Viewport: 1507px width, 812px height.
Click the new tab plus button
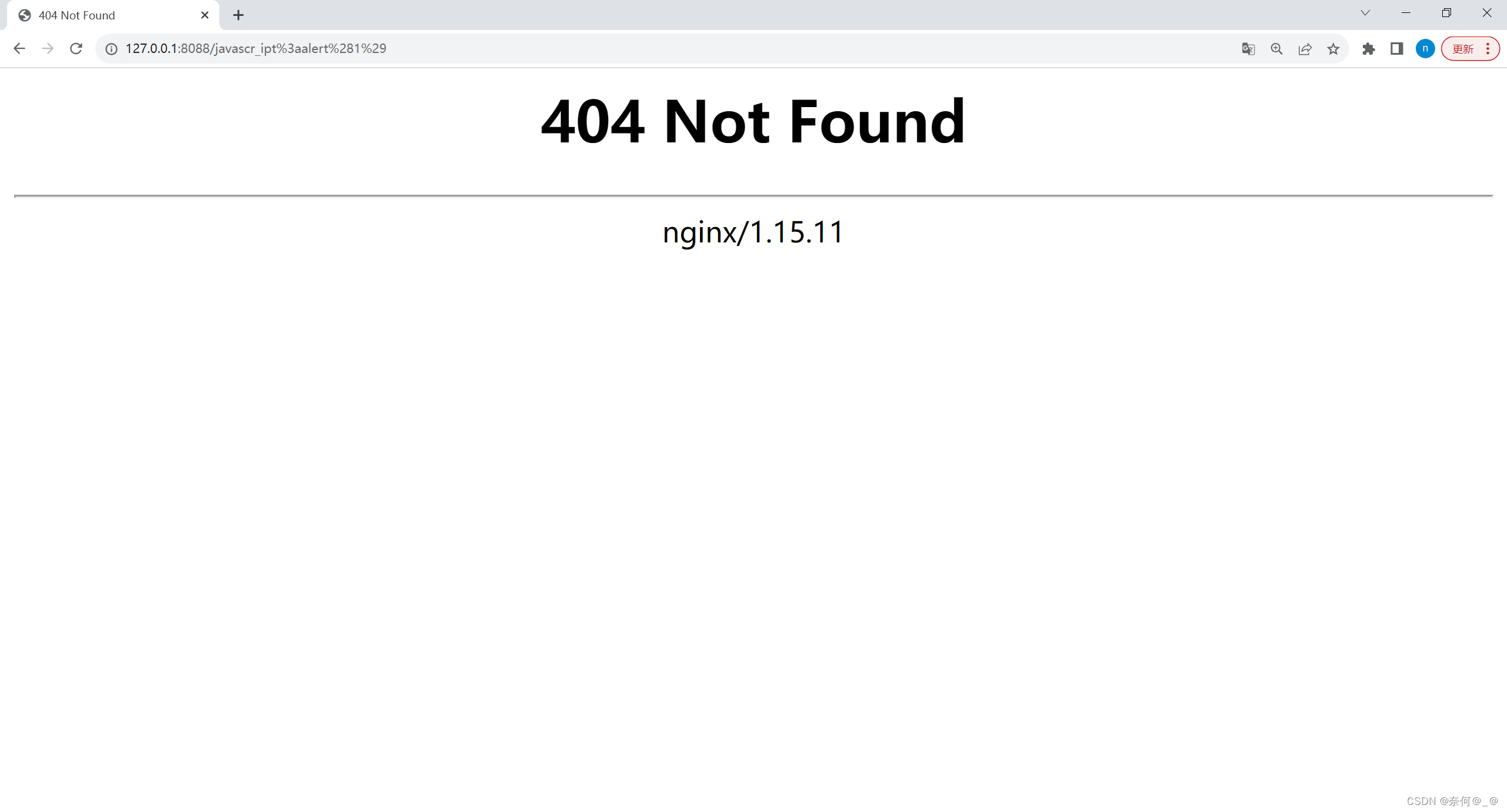click(x=237, y=15)
